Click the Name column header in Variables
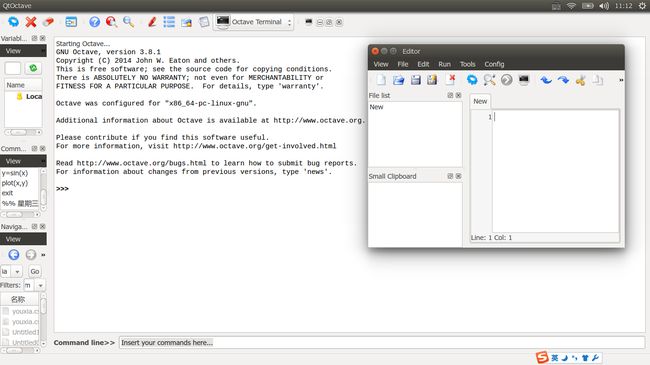The width and height of the screenshot is (650, 365). pyautogui.click(x=23, y=85)
